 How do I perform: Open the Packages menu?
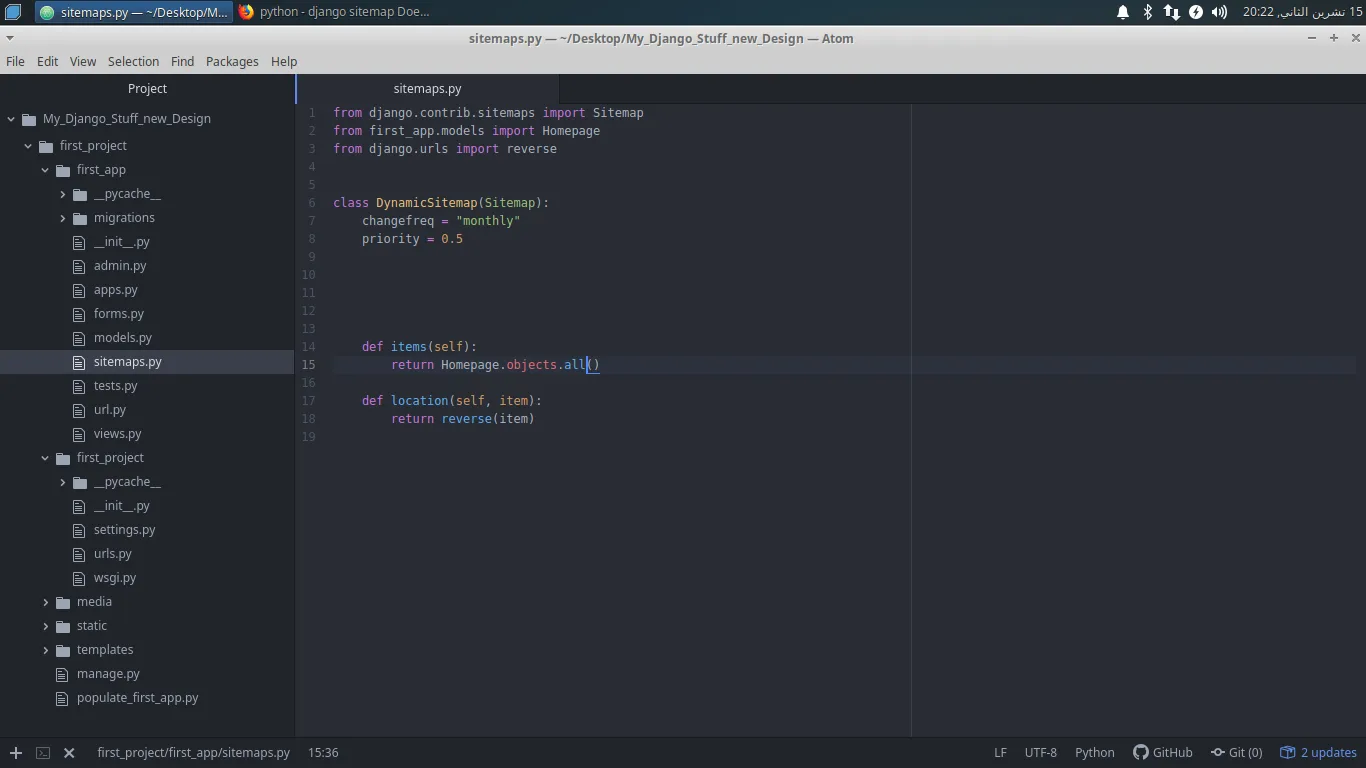pyautogui.click(x=232, y=61)
